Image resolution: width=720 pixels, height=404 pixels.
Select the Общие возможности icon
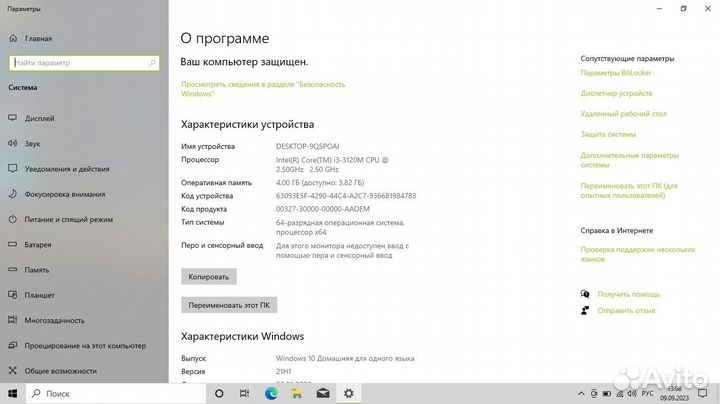[x=13, y=370]
